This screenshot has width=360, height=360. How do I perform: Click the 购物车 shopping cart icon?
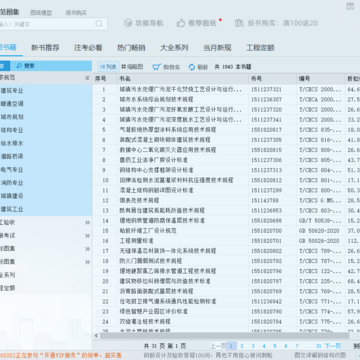[157, 67]
